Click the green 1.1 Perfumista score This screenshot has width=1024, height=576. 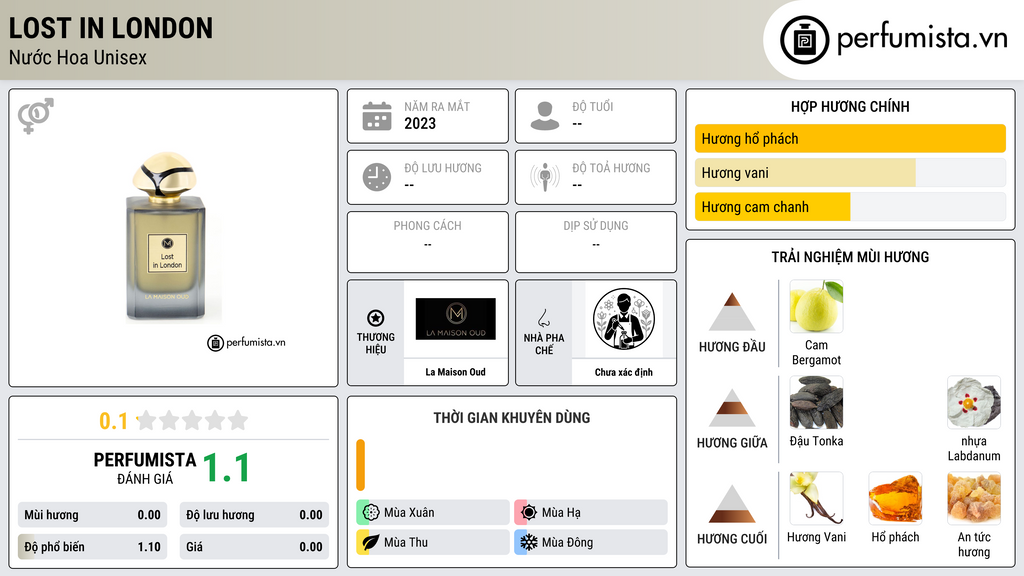226,468
